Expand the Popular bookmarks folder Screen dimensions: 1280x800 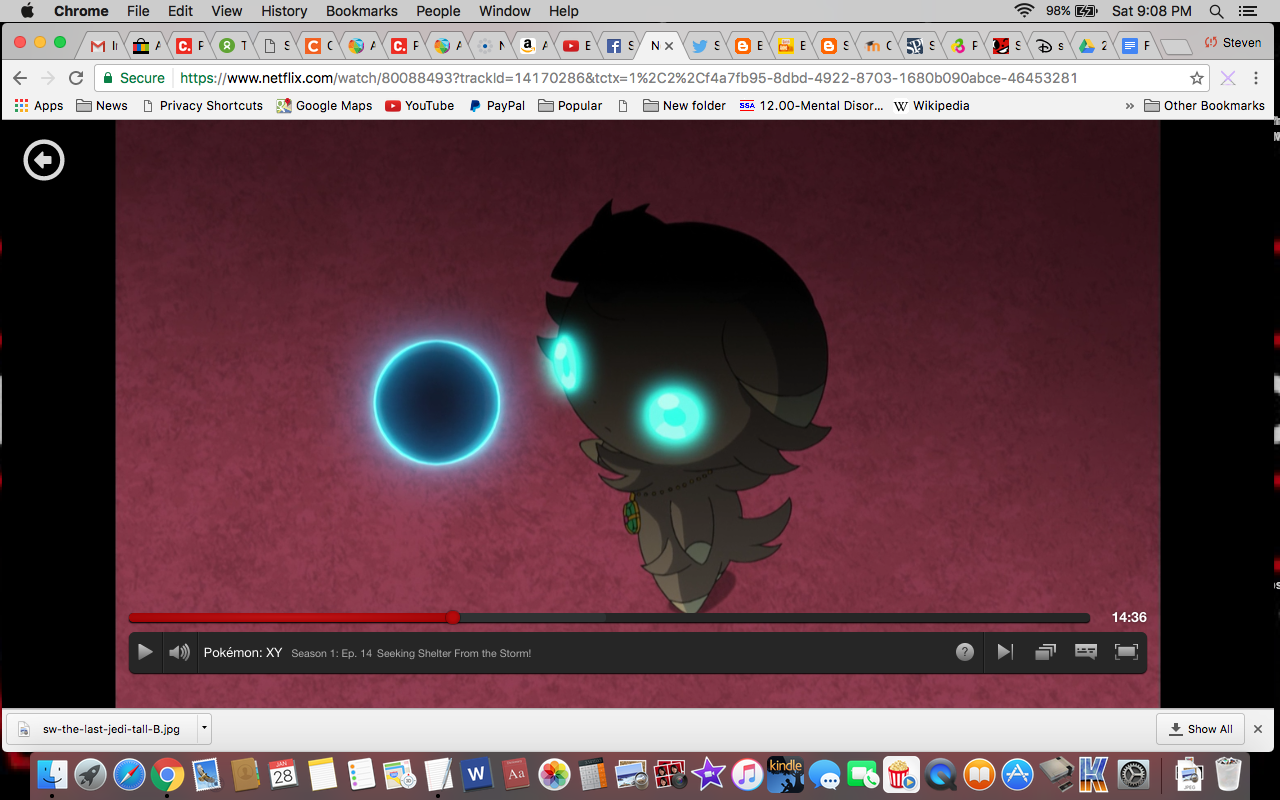570,105
